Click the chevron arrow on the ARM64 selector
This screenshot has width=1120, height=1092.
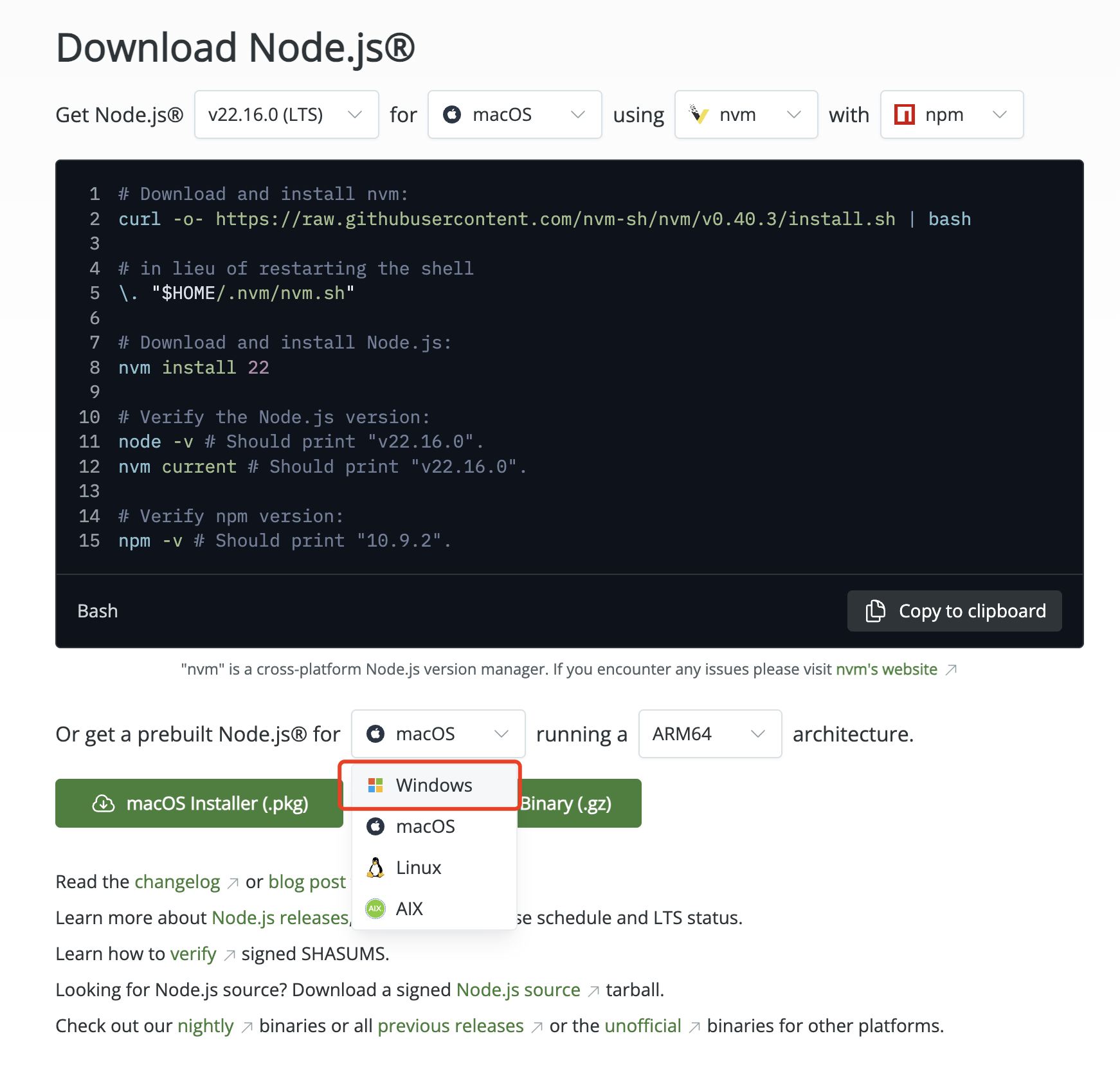[758, 734]
